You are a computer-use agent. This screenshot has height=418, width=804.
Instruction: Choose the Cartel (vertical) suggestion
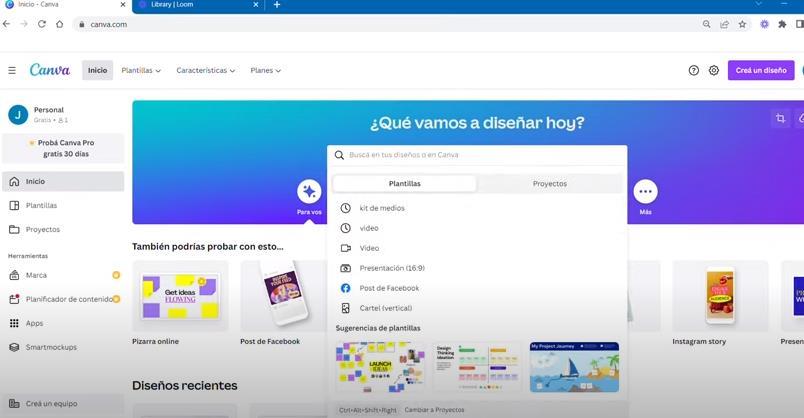477,308
